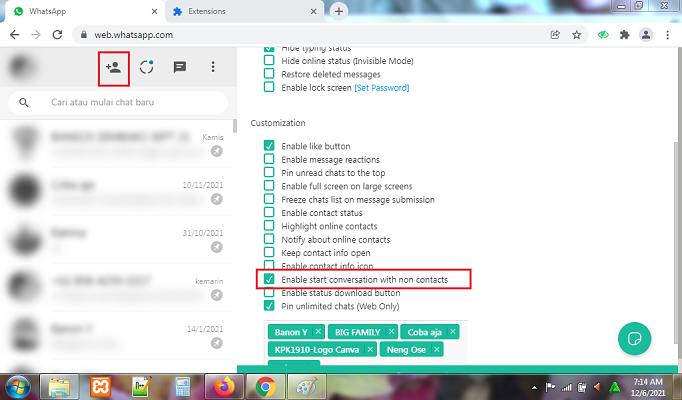Click the add contact icon in WhatsApp header
This screenshot has height=400, width=682.
coord(113,67)
